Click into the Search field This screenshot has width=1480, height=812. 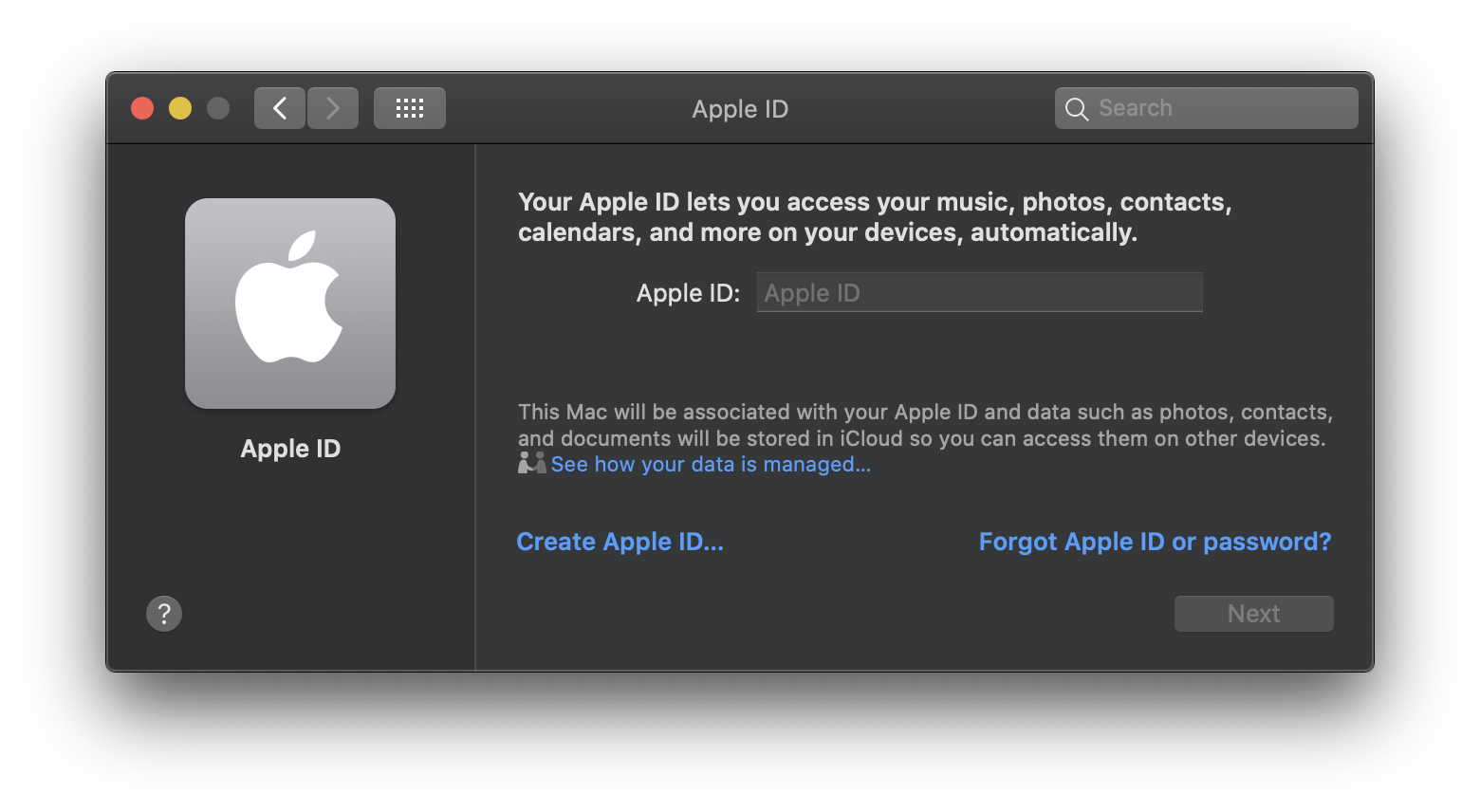1207,108
